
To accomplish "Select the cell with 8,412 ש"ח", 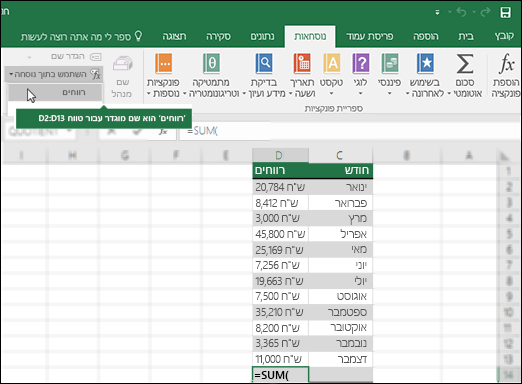I will [x=280, y=203].
